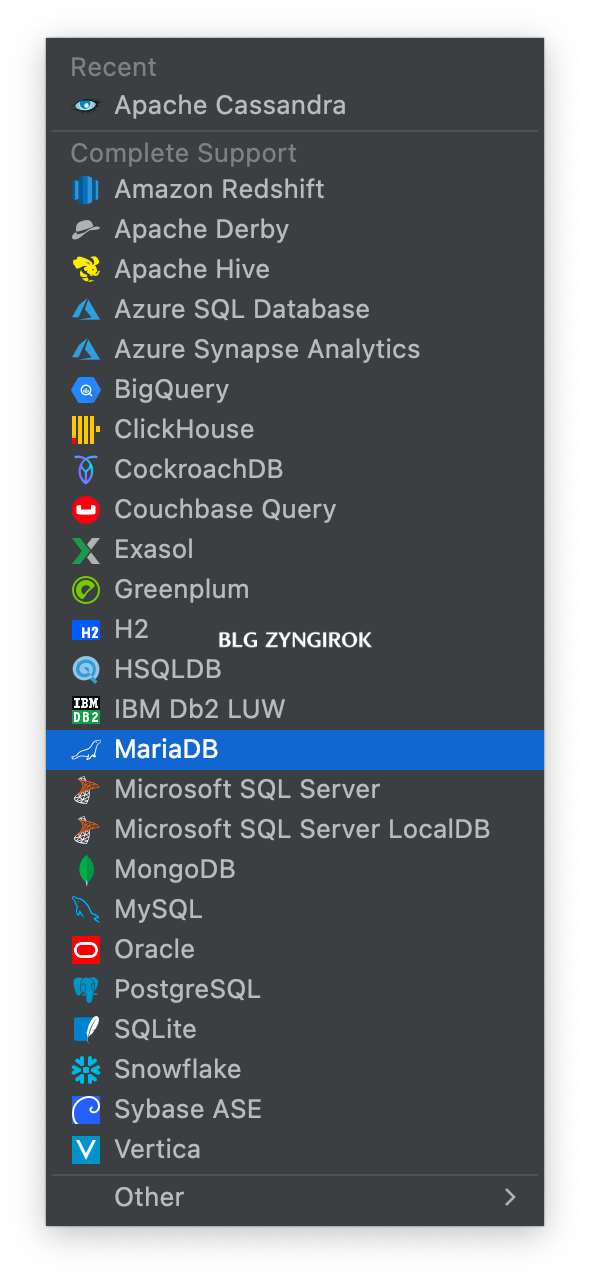The image size is (590, 1280).
Task: Click the Exasol X icon
Action: tap(86, 549)
